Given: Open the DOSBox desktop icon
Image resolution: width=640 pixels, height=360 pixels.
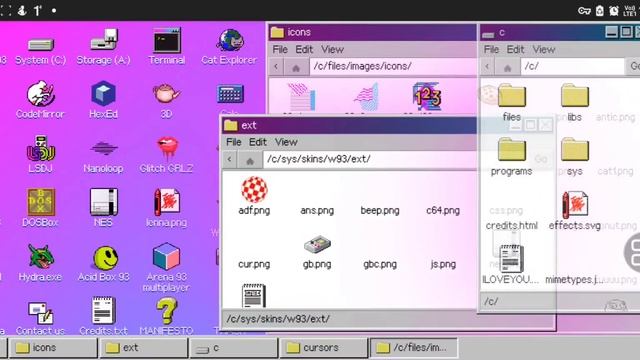Looking at the screenshot, I should tap(40, 208).
